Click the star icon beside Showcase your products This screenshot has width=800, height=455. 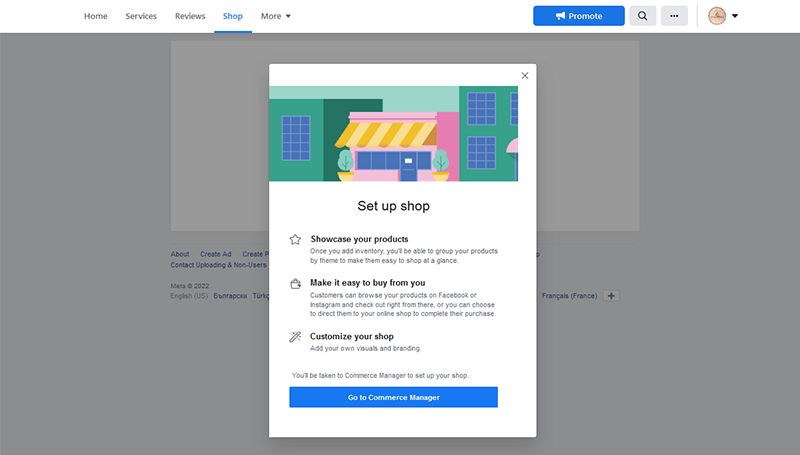tap(295, 239)
